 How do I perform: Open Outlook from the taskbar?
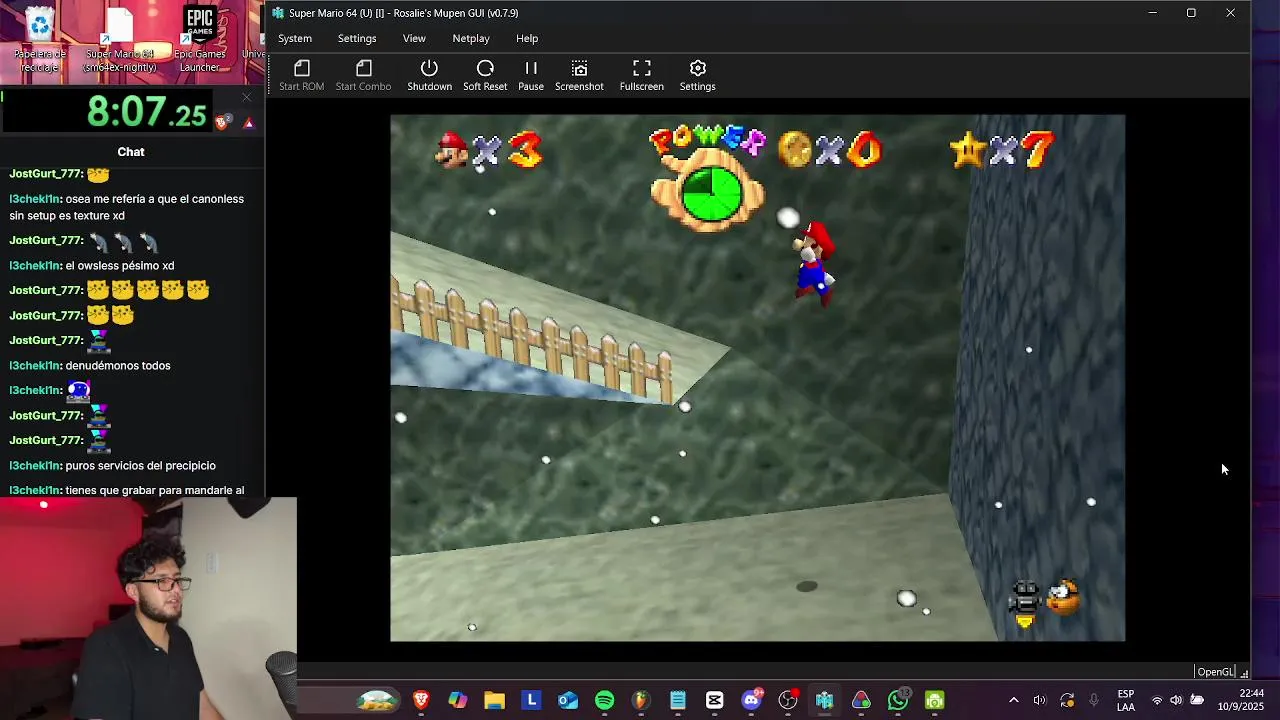pos(568,700)
